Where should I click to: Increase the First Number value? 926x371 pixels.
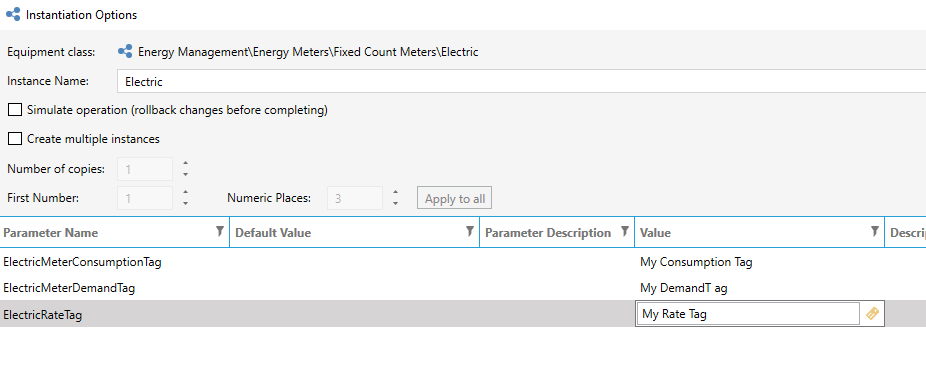click(185, 192)
